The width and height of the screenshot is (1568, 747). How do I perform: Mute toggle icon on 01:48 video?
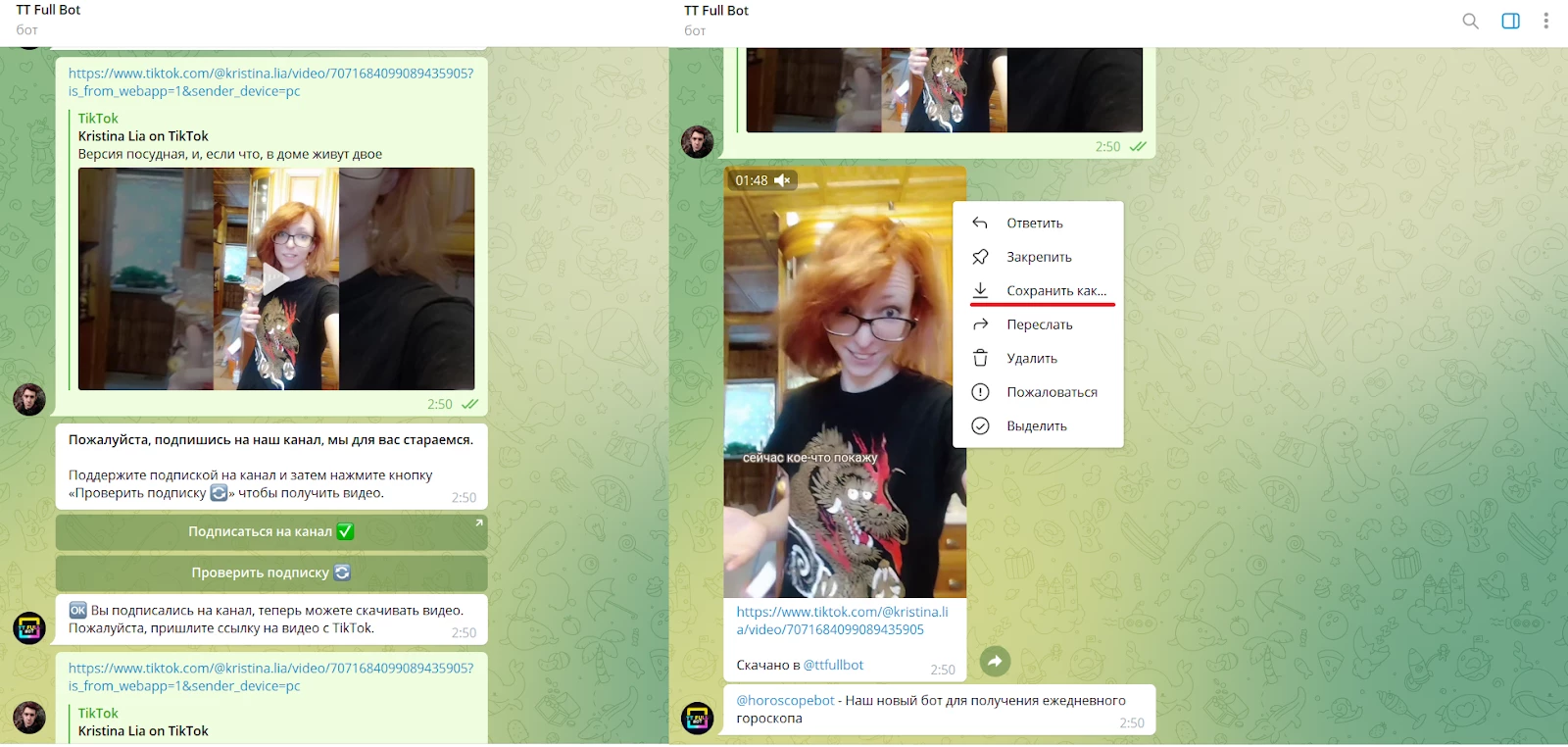pos(782,180)
